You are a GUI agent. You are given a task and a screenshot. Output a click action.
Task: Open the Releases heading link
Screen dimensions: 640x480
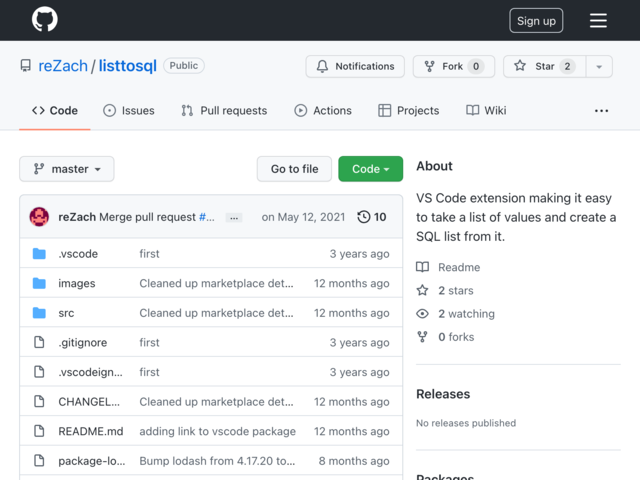coord(443,394)
